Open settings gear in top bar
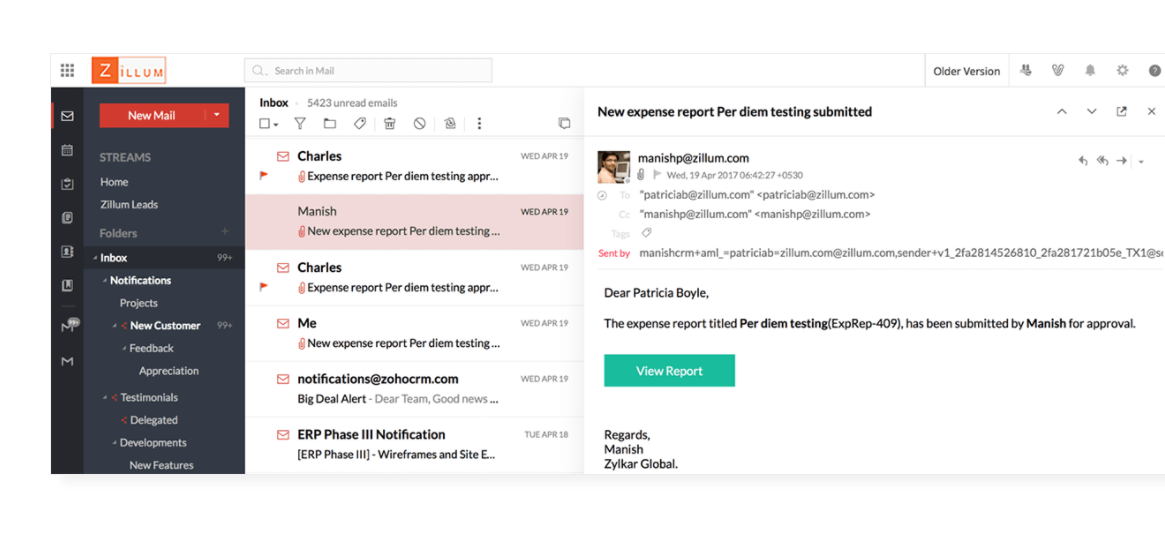This screenshot has width=1165, height=546. pos(1122,71)
